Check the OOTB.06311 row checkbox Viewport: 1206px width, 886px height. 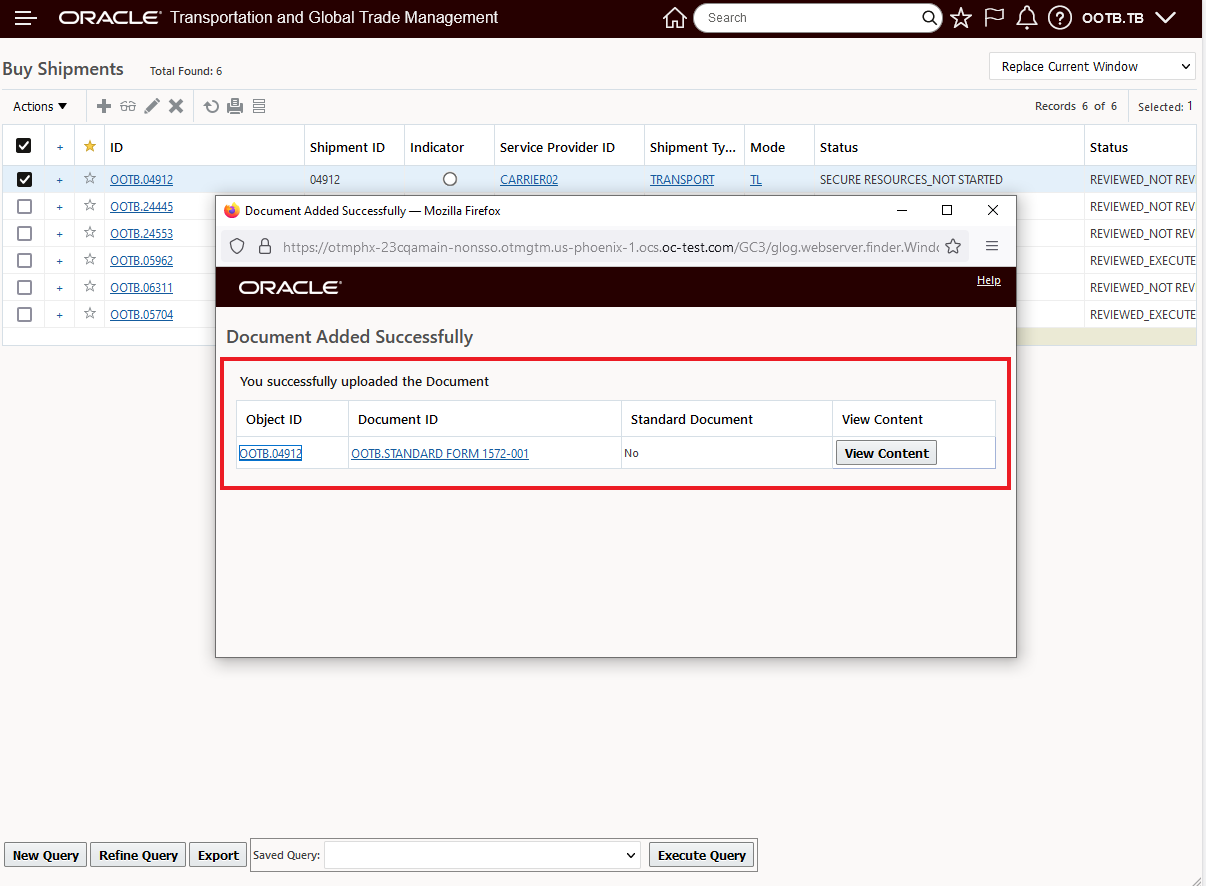24,287
